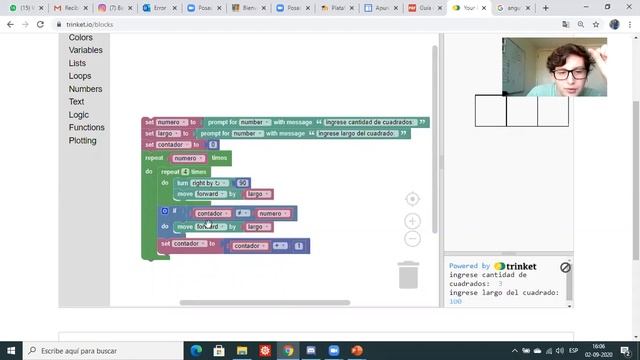Open the if block settings gear
Viewport: 640px width, 360px height.
click(x=164, y=211)
